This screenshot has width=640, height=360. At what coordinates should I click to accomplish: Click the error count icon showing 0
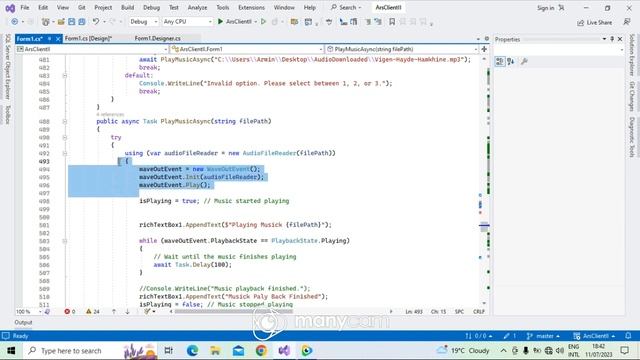coord(67,311)
